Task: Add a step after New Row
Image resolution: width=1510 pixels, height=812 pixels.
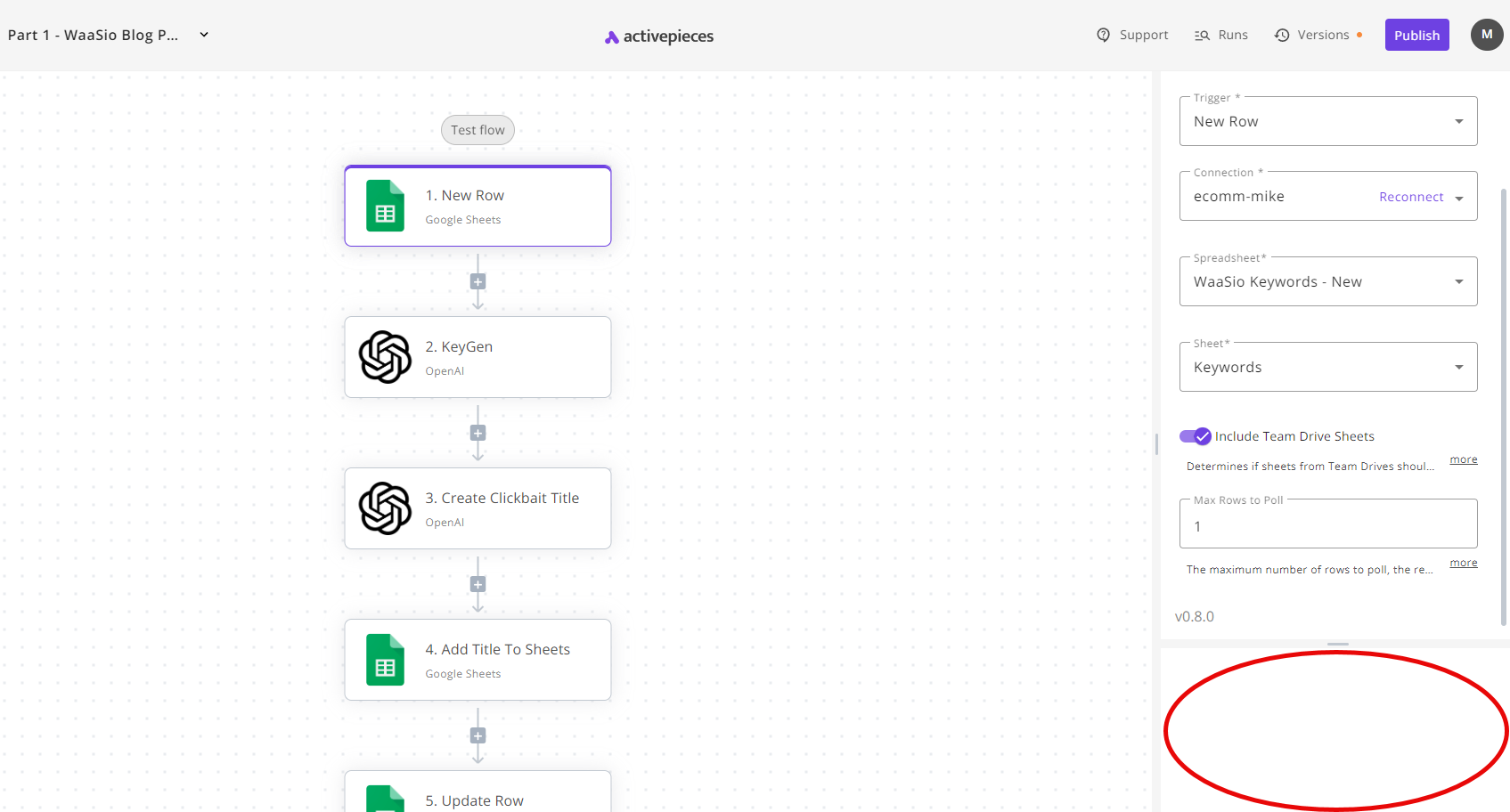Action: tap(477, 281)
